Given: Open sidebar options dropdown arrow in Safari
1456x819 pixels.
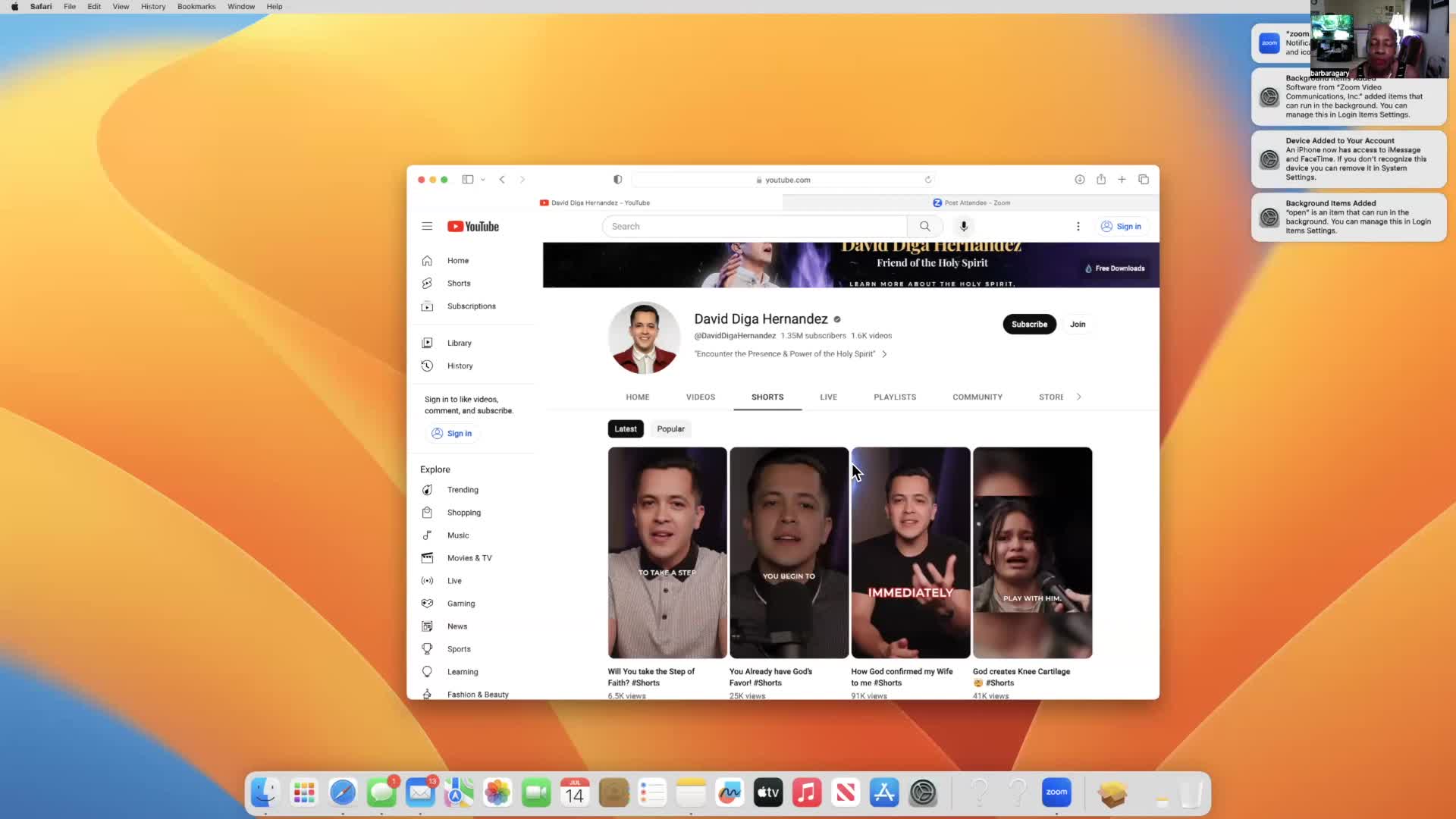Looking at the screenshot, I should click(483, 180).
